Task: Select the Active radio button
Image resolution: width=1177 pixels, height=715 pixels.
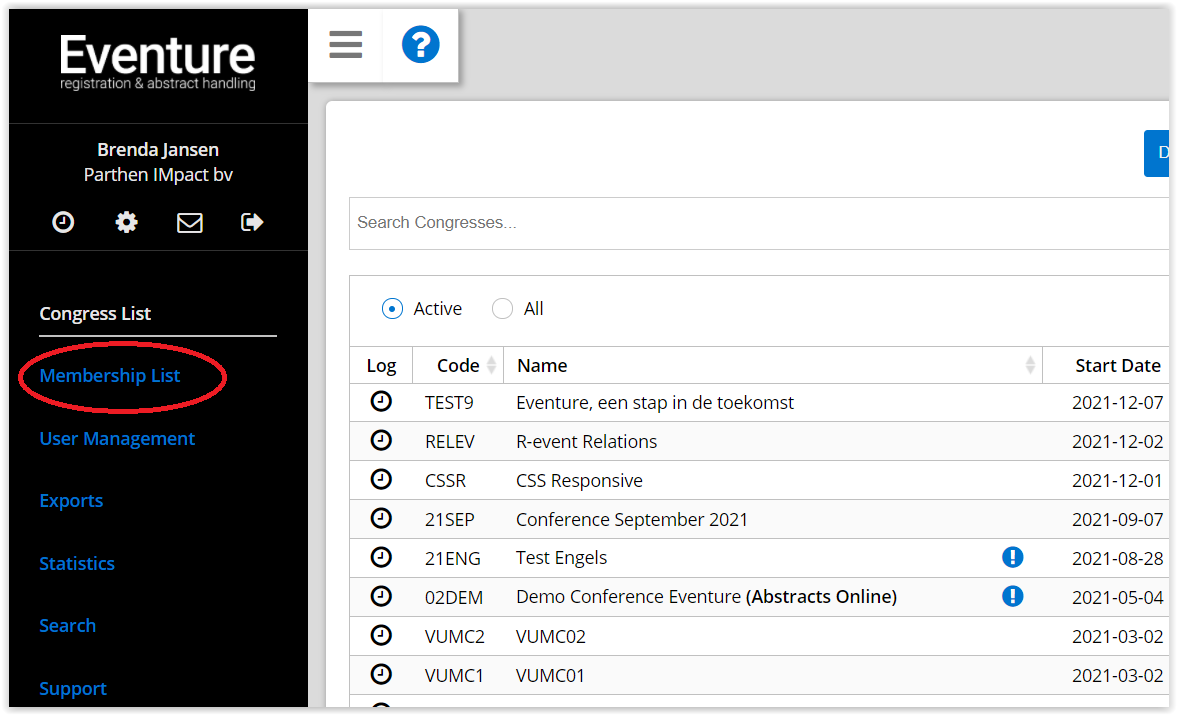Action: tap(392, 309)
